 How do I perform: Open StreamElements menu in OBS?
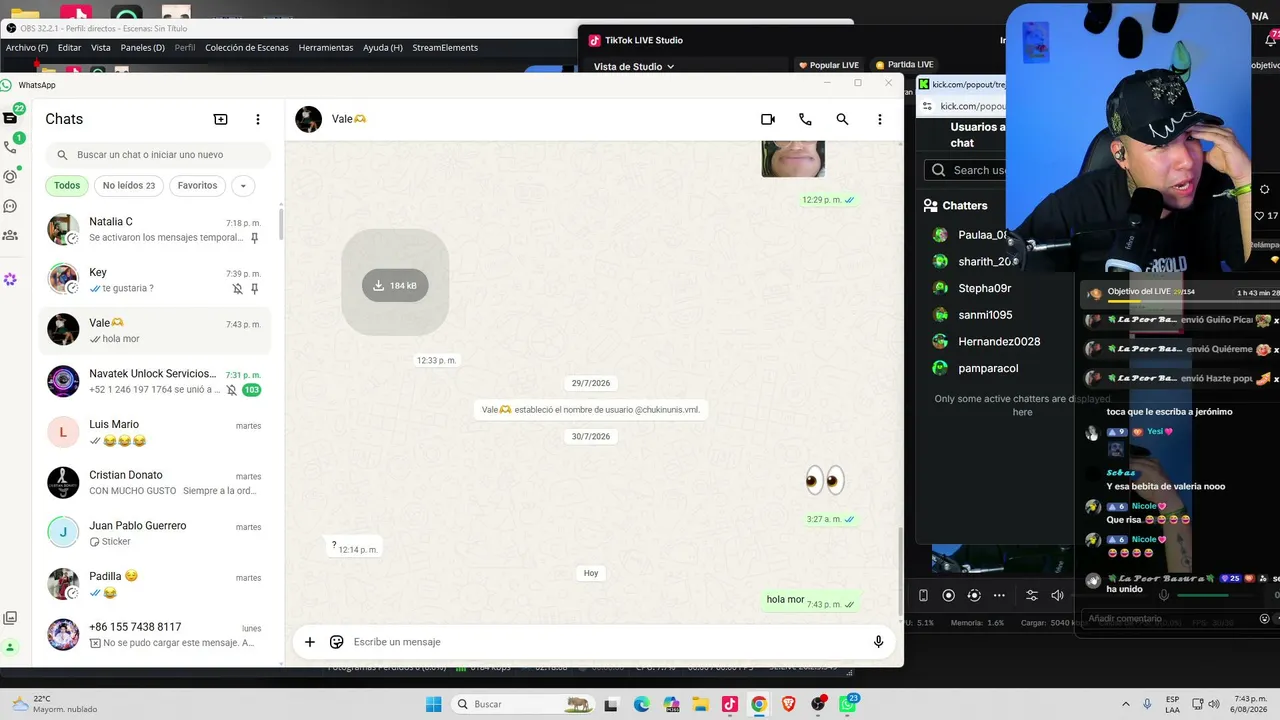point(445,48)
